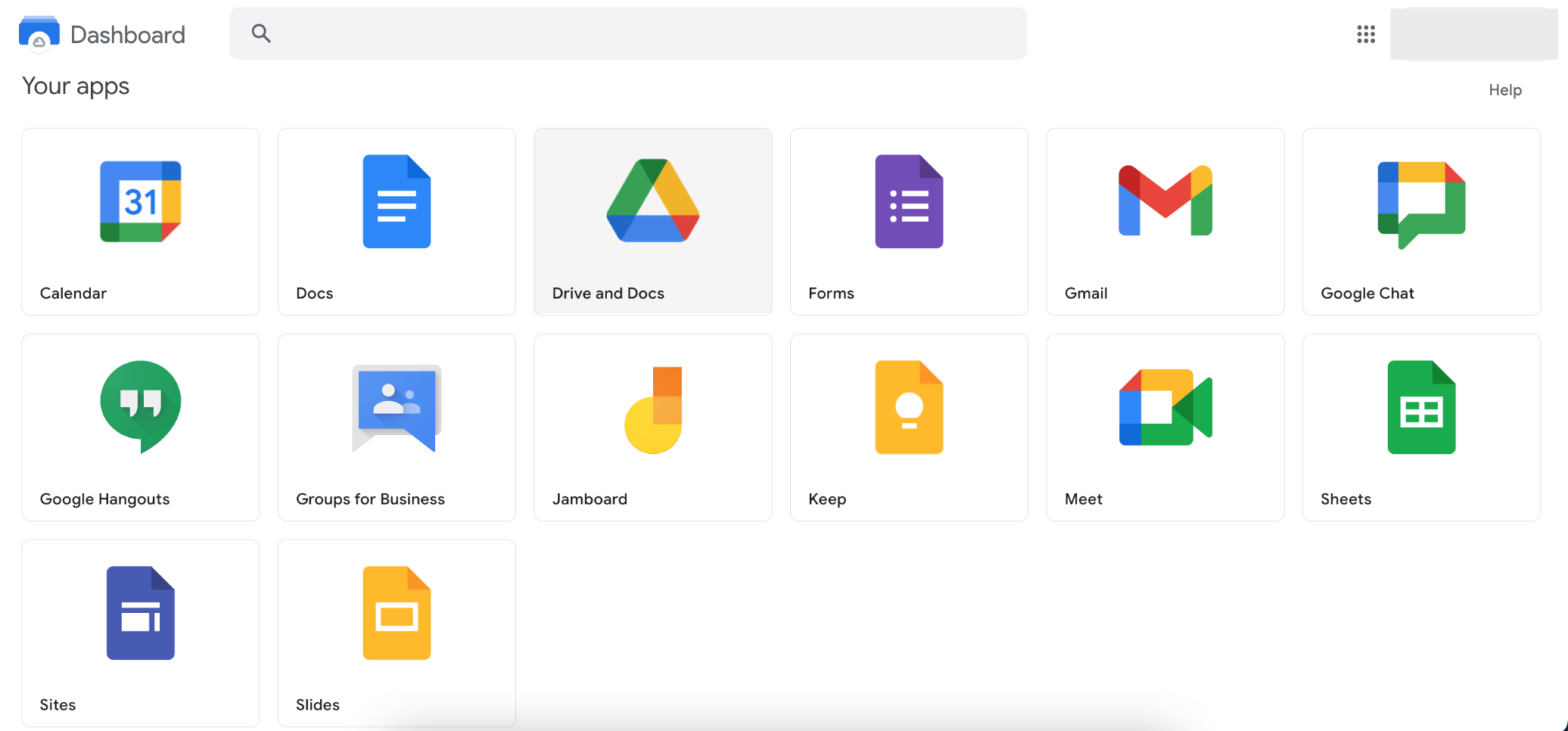This screenshot has height=731, width=1568.
Task: Select the Jamboard app
Action: [x=652, y=427]
